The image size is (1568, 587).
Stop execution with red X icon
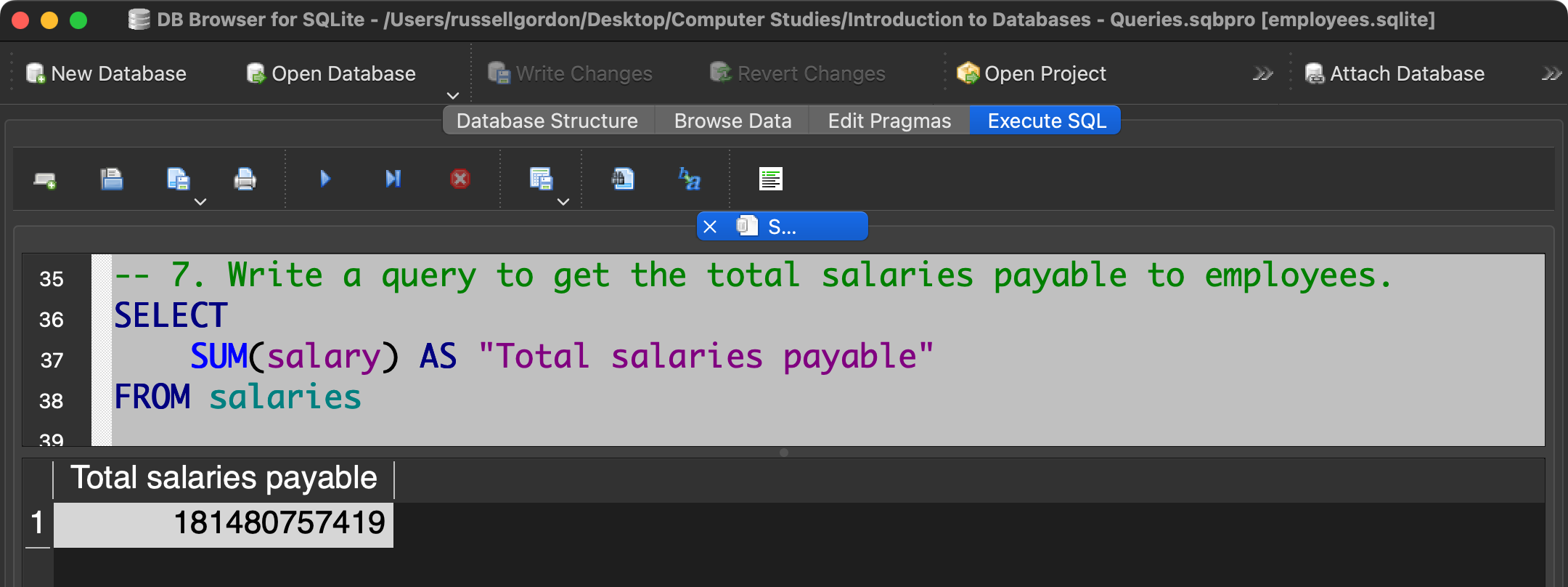(x=460, y=179)
